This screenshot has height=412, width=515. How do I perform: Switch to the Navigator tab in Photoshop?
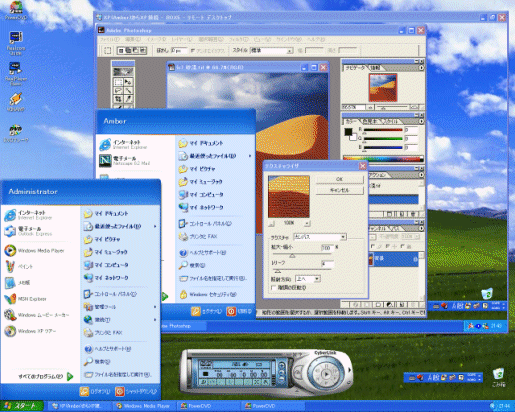[x=355, y=68]
